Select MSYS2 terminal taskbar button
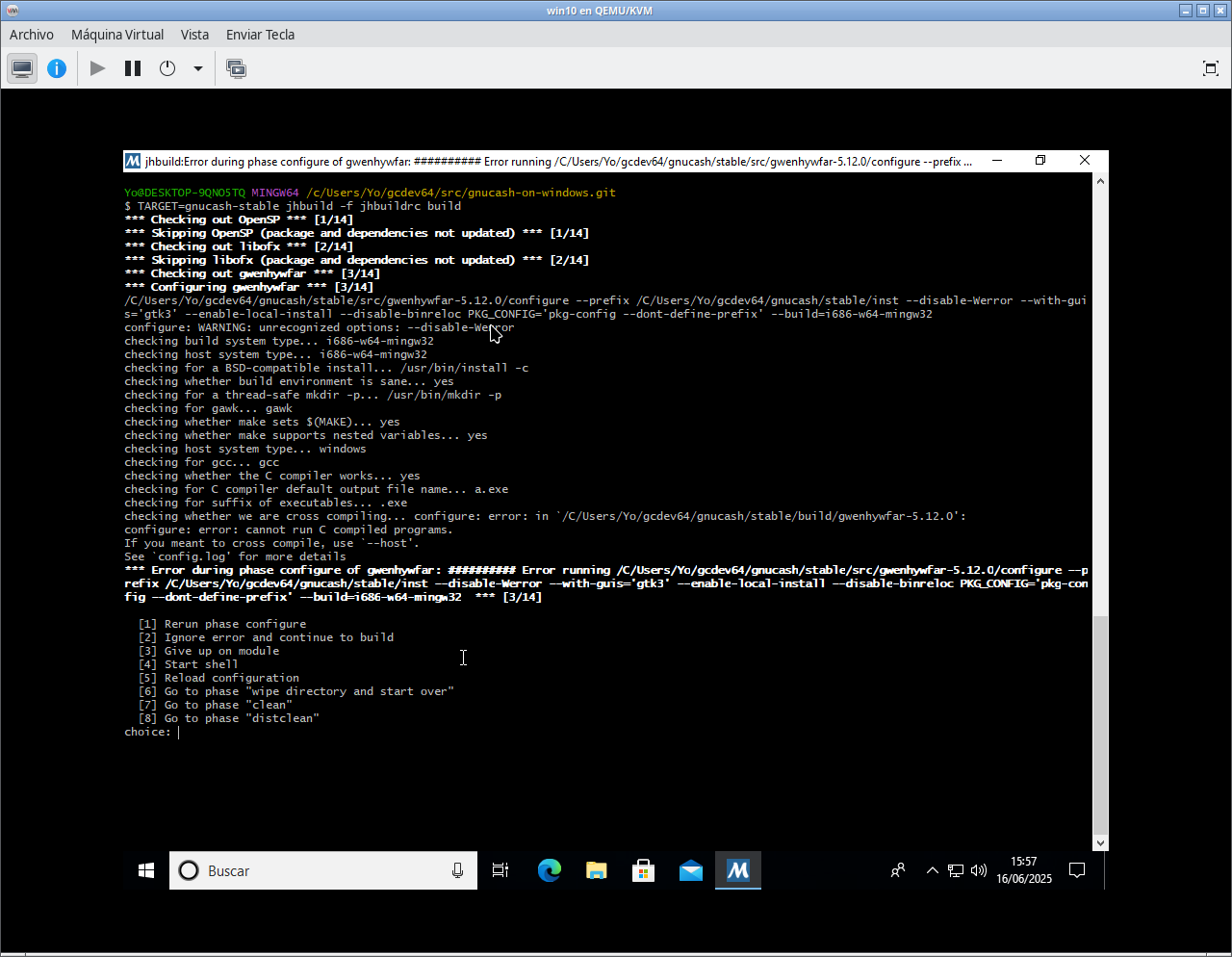Screen dimensions: 1232x957 coord(738,870)
